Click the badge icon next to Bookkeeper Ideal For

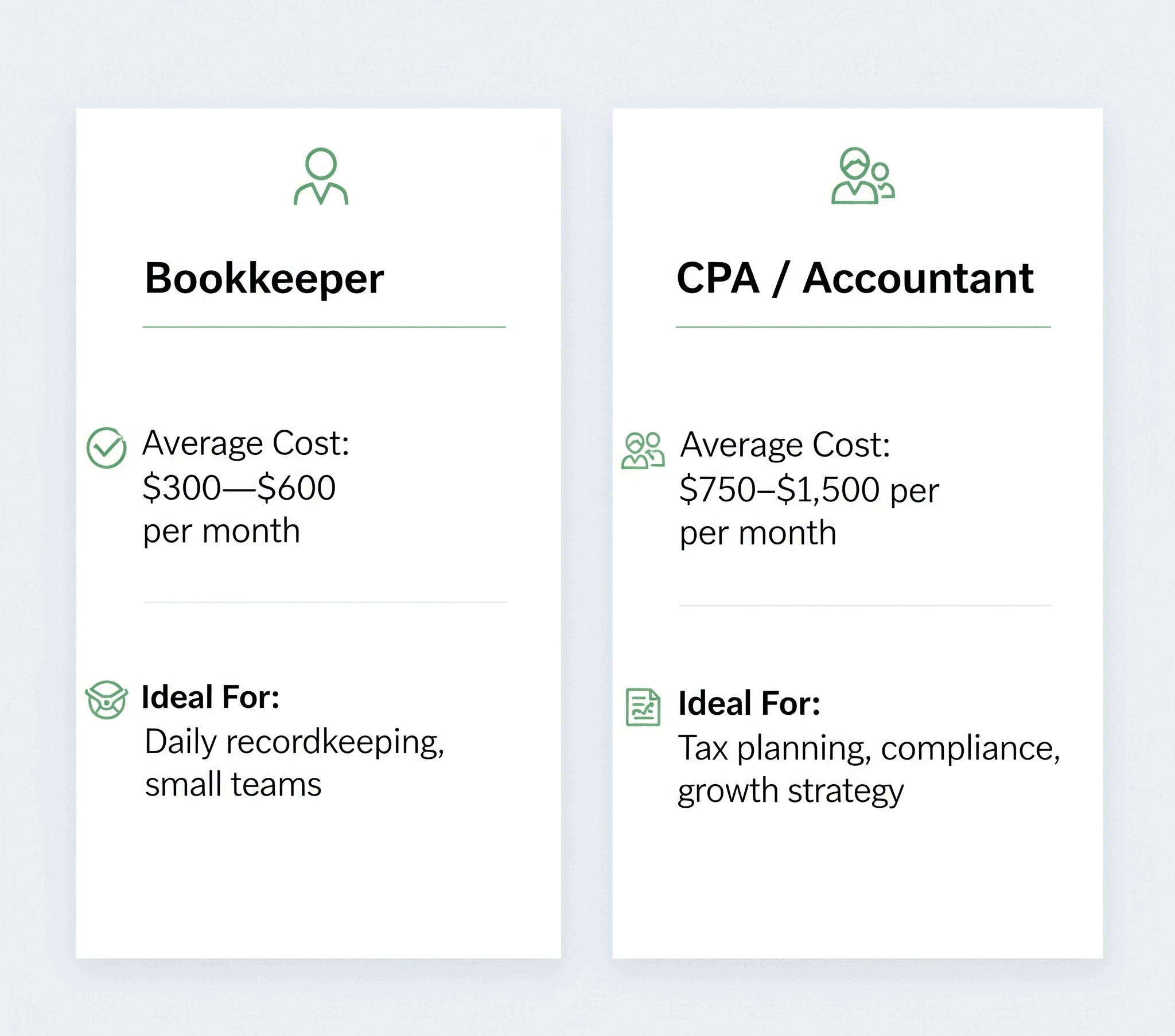pyautogui.click(x=106, y=700)
